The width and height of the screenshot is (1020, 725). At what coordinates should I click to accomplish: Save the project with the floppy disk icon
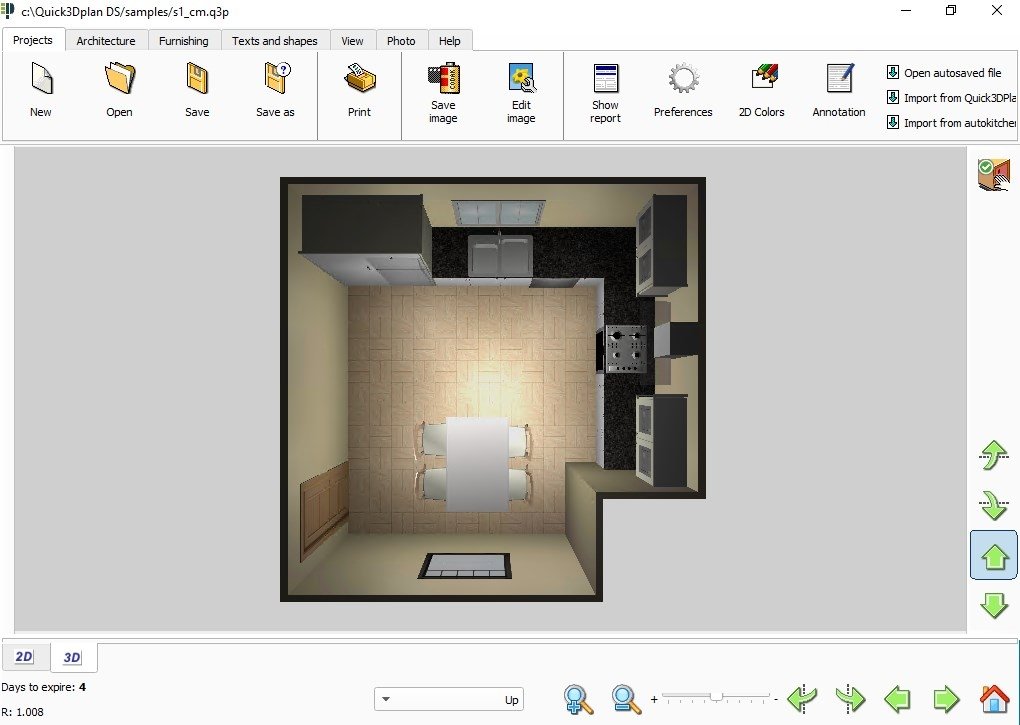tap(197, 90)
